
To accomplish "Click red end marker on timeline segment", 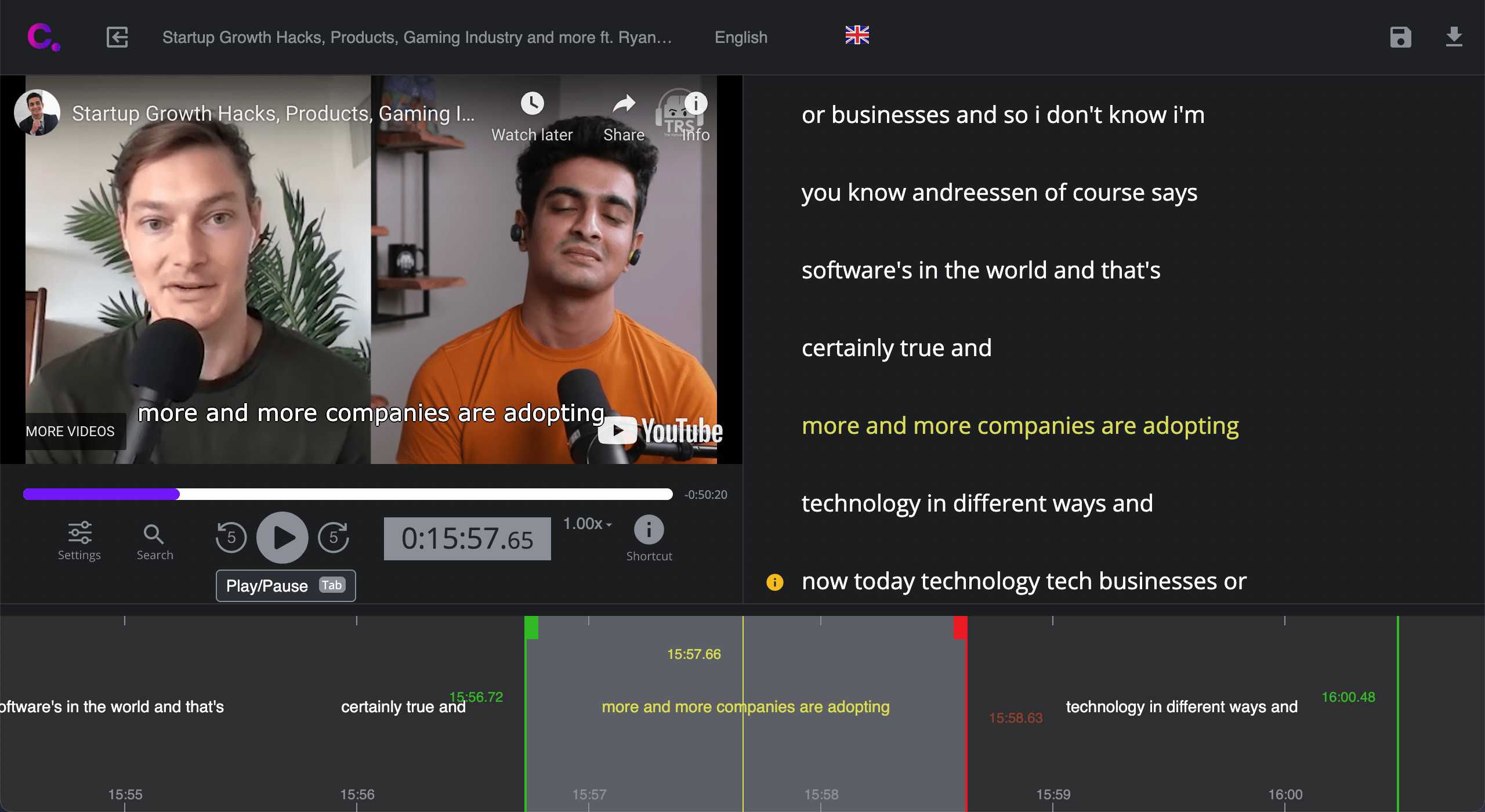I will 960,628.
